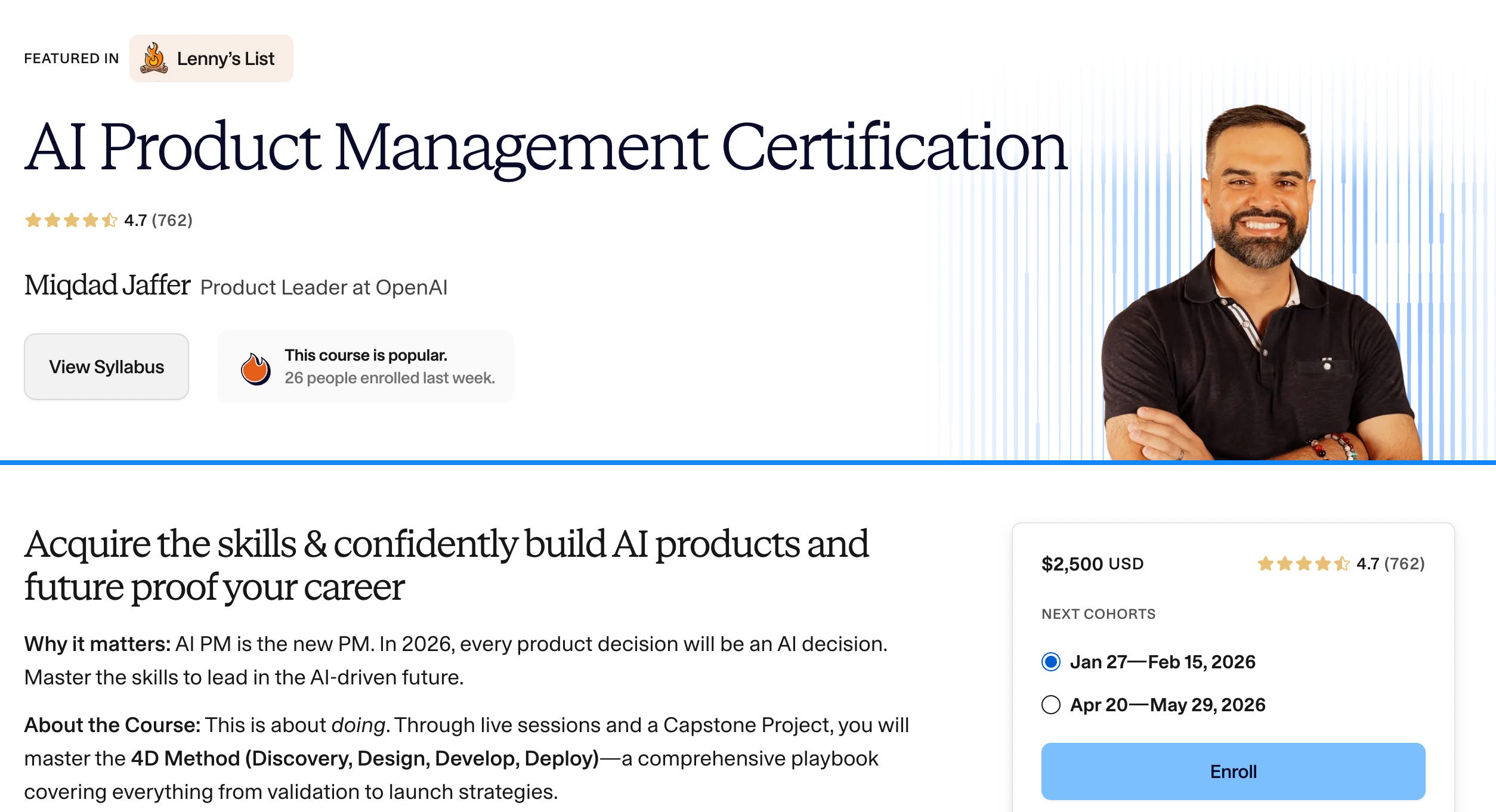The image size is (1496, 812).
Task: Click the half star in the header rating
Action: coord(109,221)
